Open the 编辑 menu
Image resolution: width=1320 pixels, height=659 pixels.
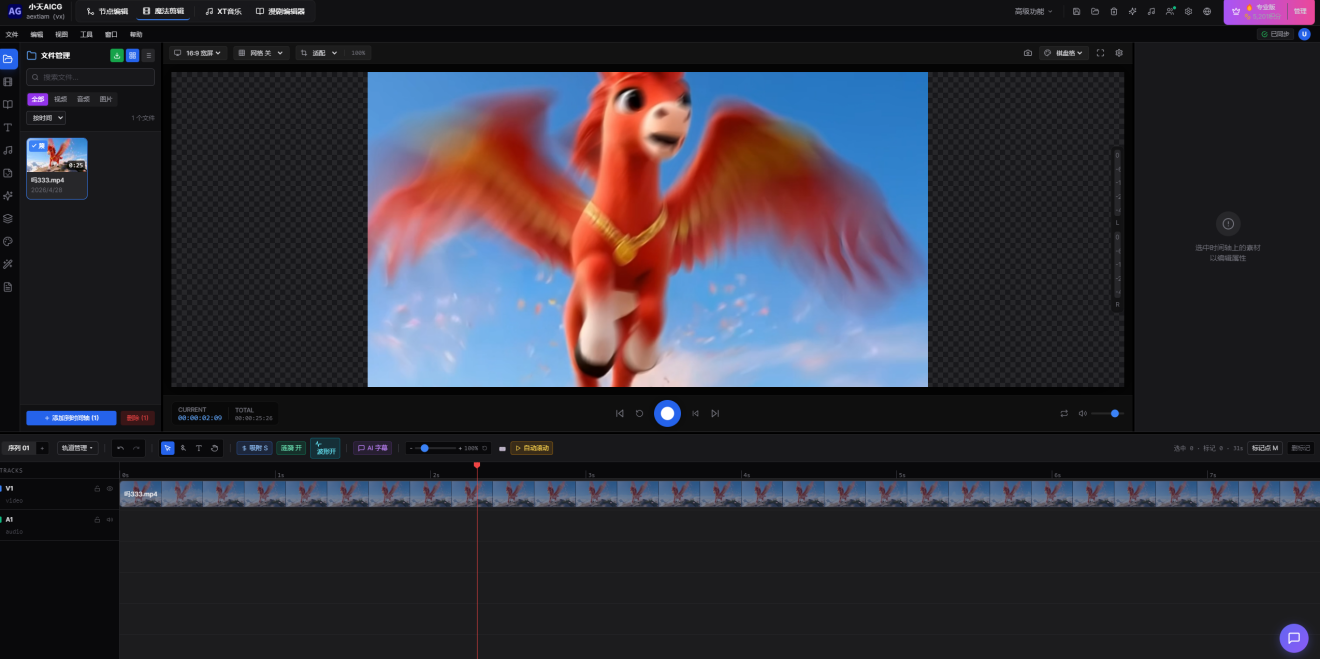coord(37,34)
